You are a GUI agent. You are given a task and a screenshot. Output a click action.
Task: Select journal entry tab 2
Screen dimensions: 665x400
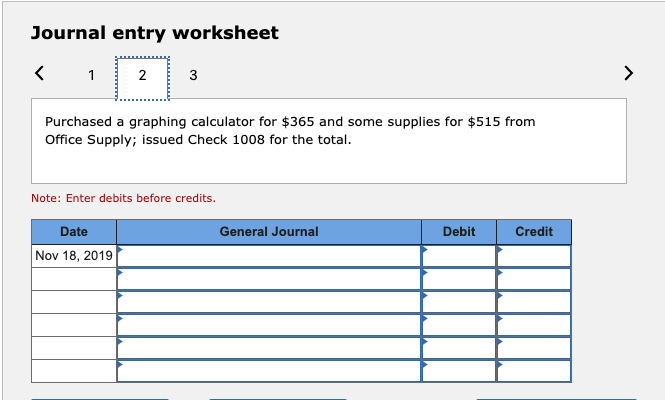click(x=142, y=78)
